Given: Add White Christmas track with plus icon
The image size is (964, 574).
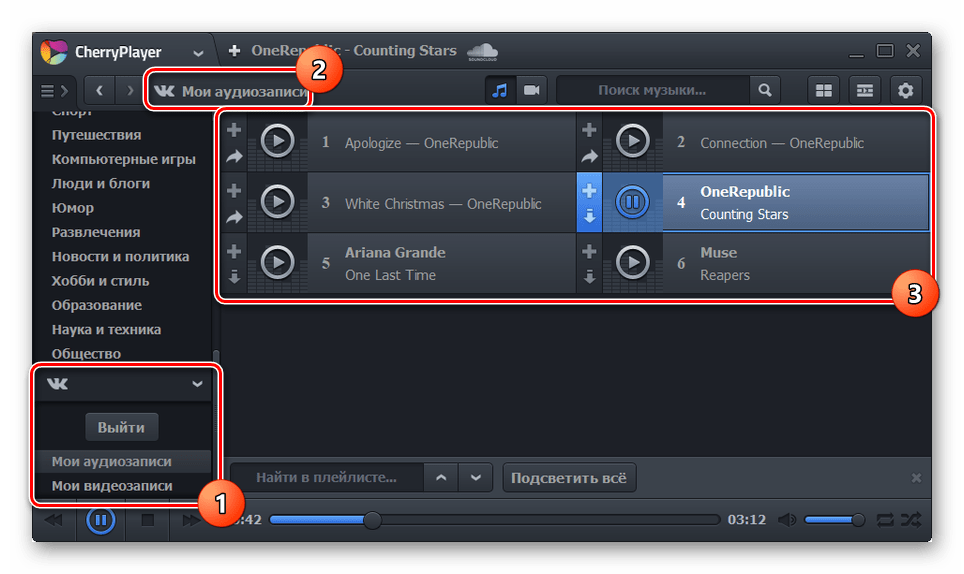Looking at the screenshot, I should coord(234,191).
